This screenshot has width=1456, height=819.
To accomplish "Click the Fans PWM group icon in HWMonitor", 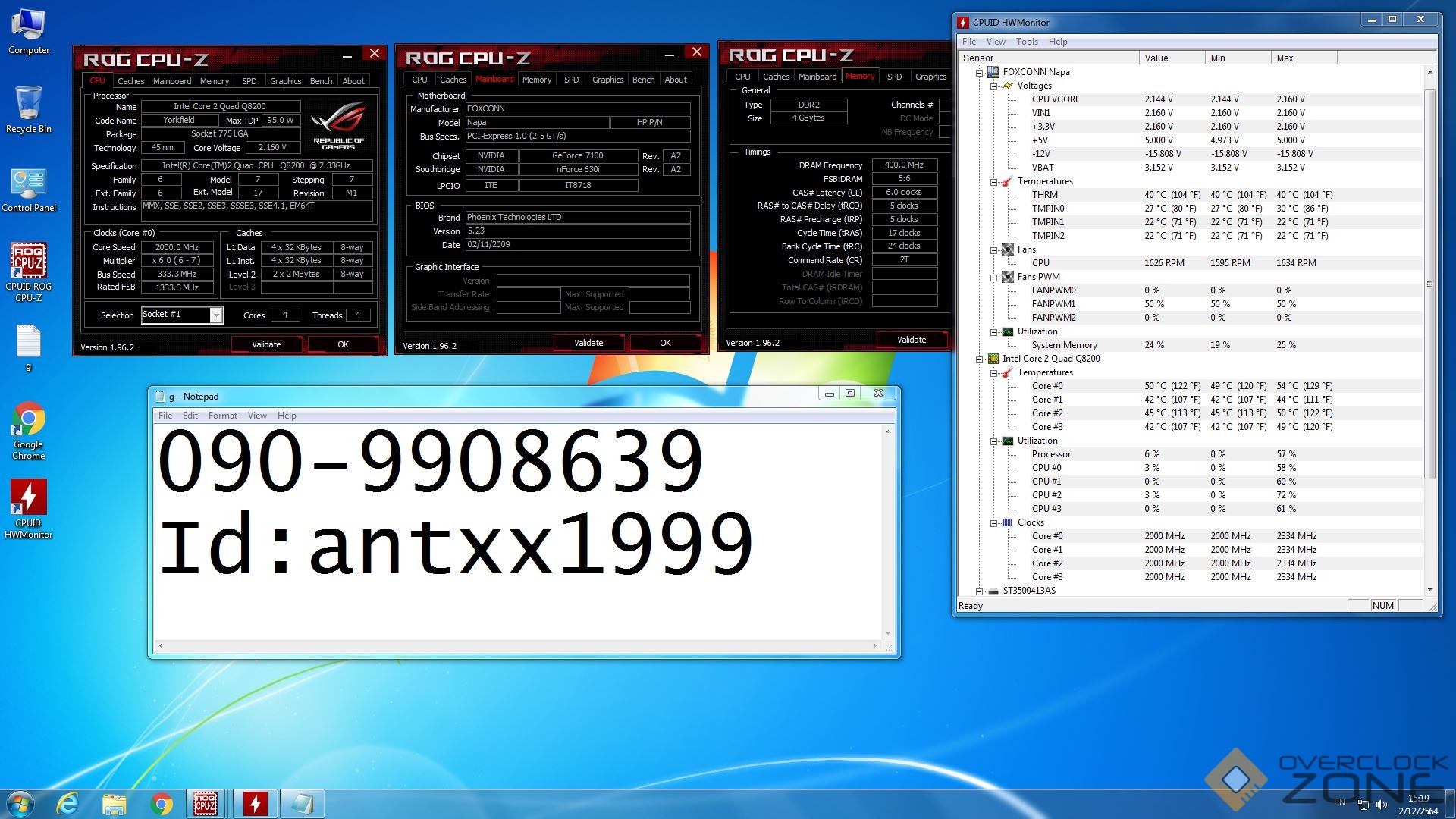I will [1008, 277].
